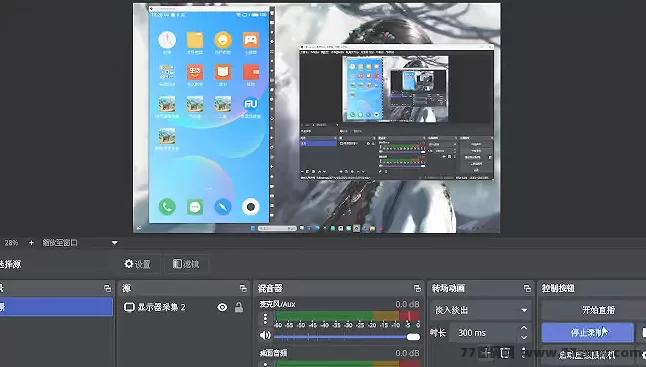646x367 pixels.
Task: Click the plus zoom-in button beside 28%
Action: pos(31,243)
